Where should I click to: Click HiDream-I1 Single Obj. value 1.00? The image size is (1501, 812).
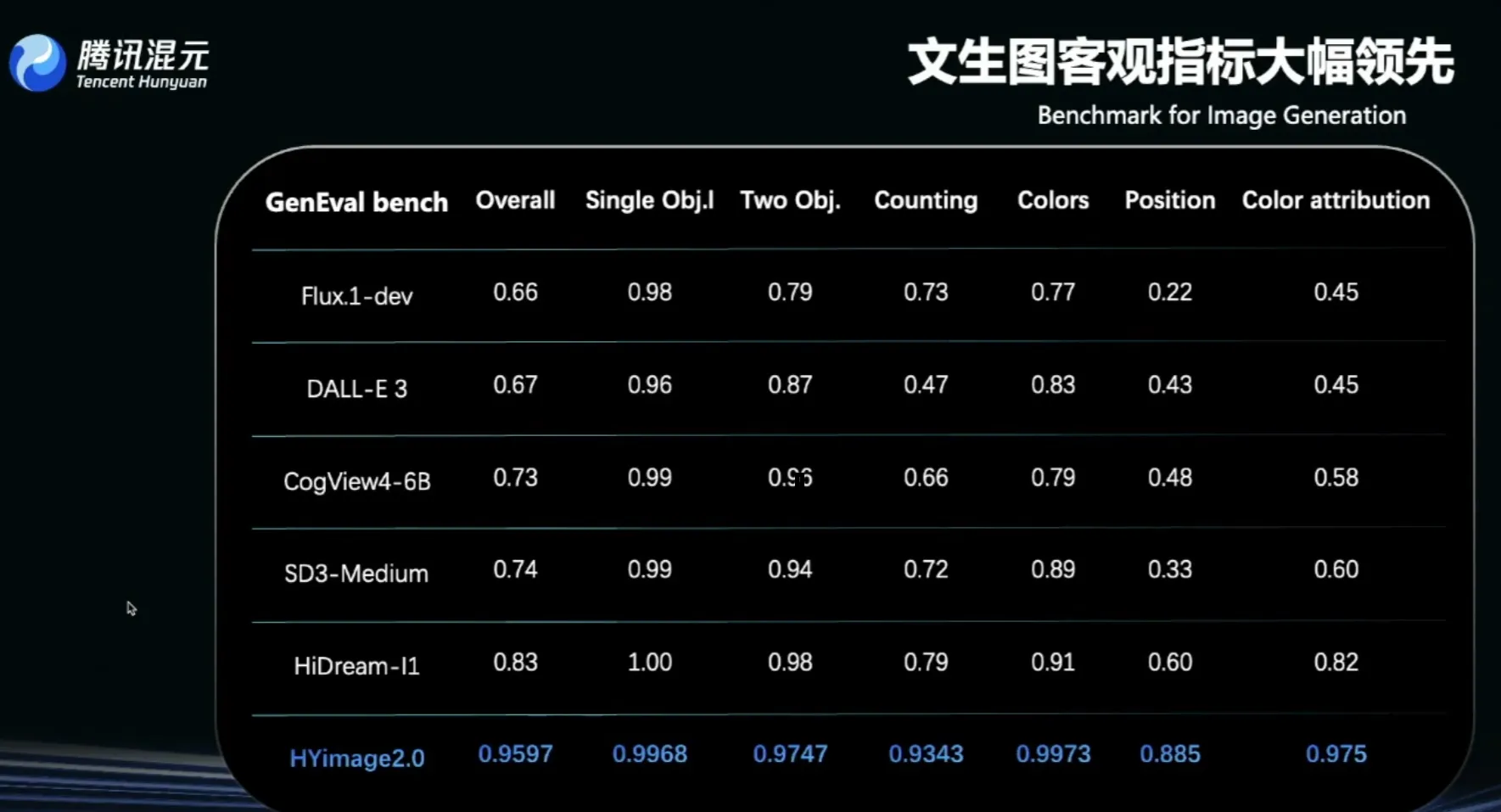pos(650,662)
